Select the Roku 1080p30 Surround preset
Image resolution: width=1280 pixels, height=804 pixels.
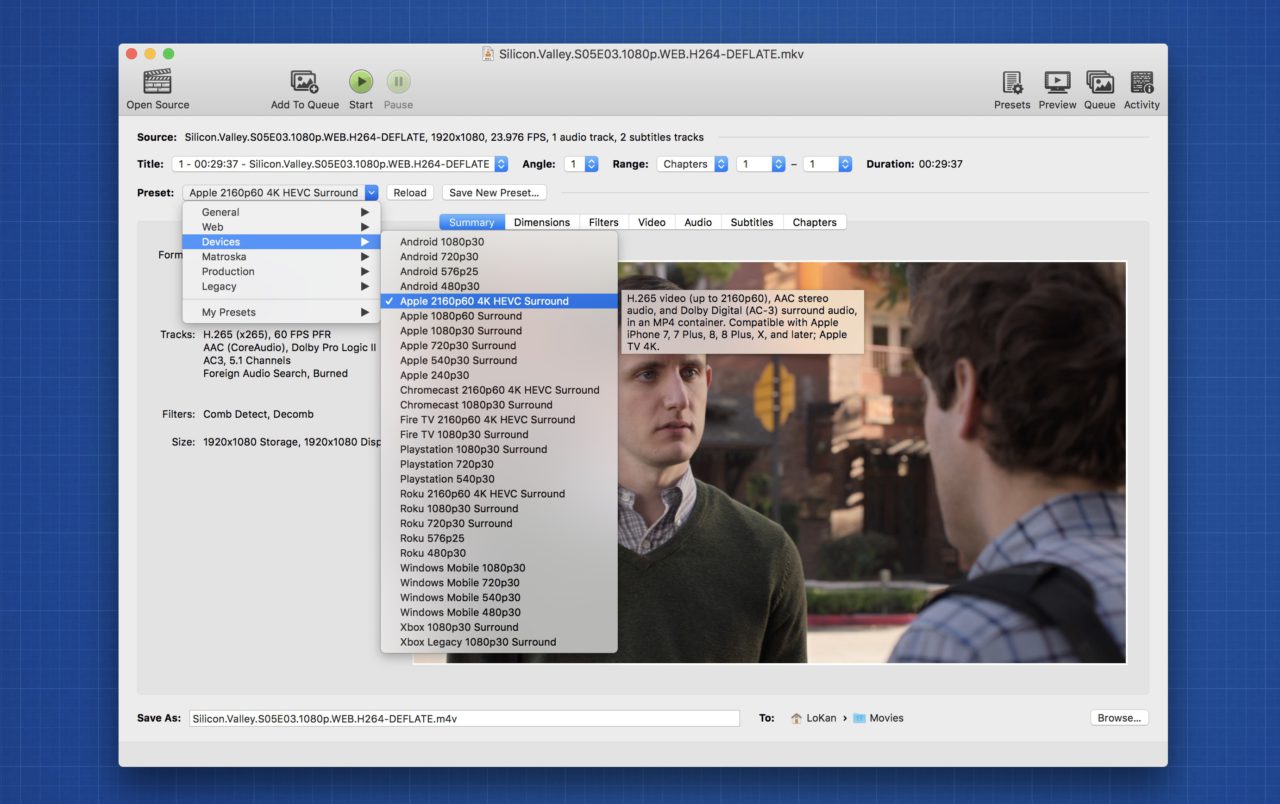pos(499,508)
